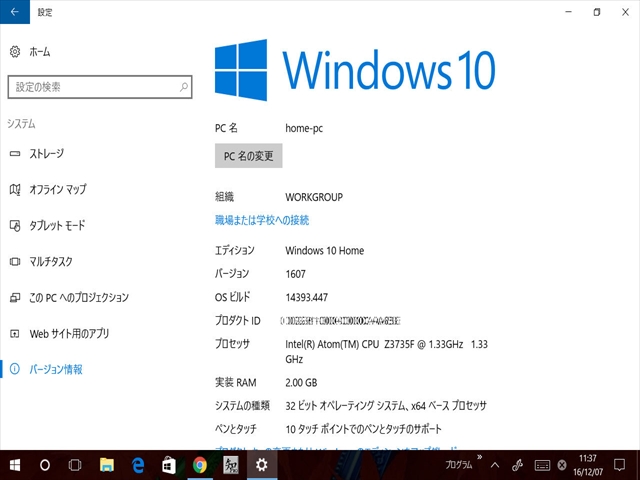This screenshot has width=640, height=480.
Task: Click the Connect to work or school link
Action: click(262, 220)
